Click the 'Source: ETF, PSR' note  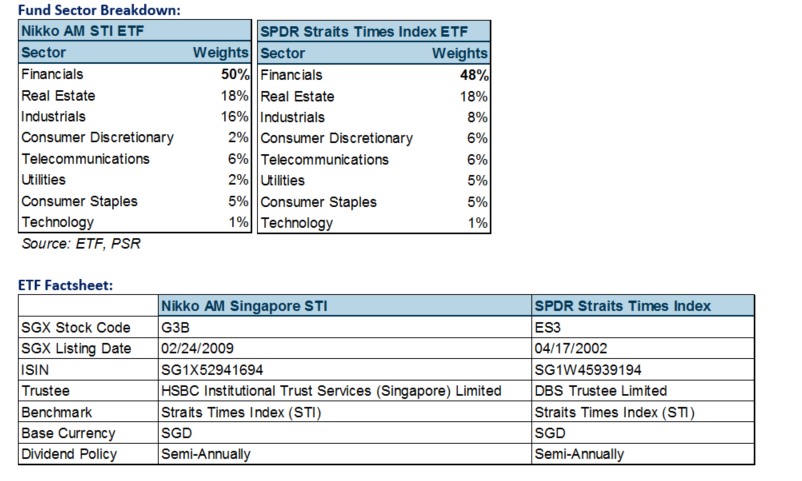coord(81,244)
